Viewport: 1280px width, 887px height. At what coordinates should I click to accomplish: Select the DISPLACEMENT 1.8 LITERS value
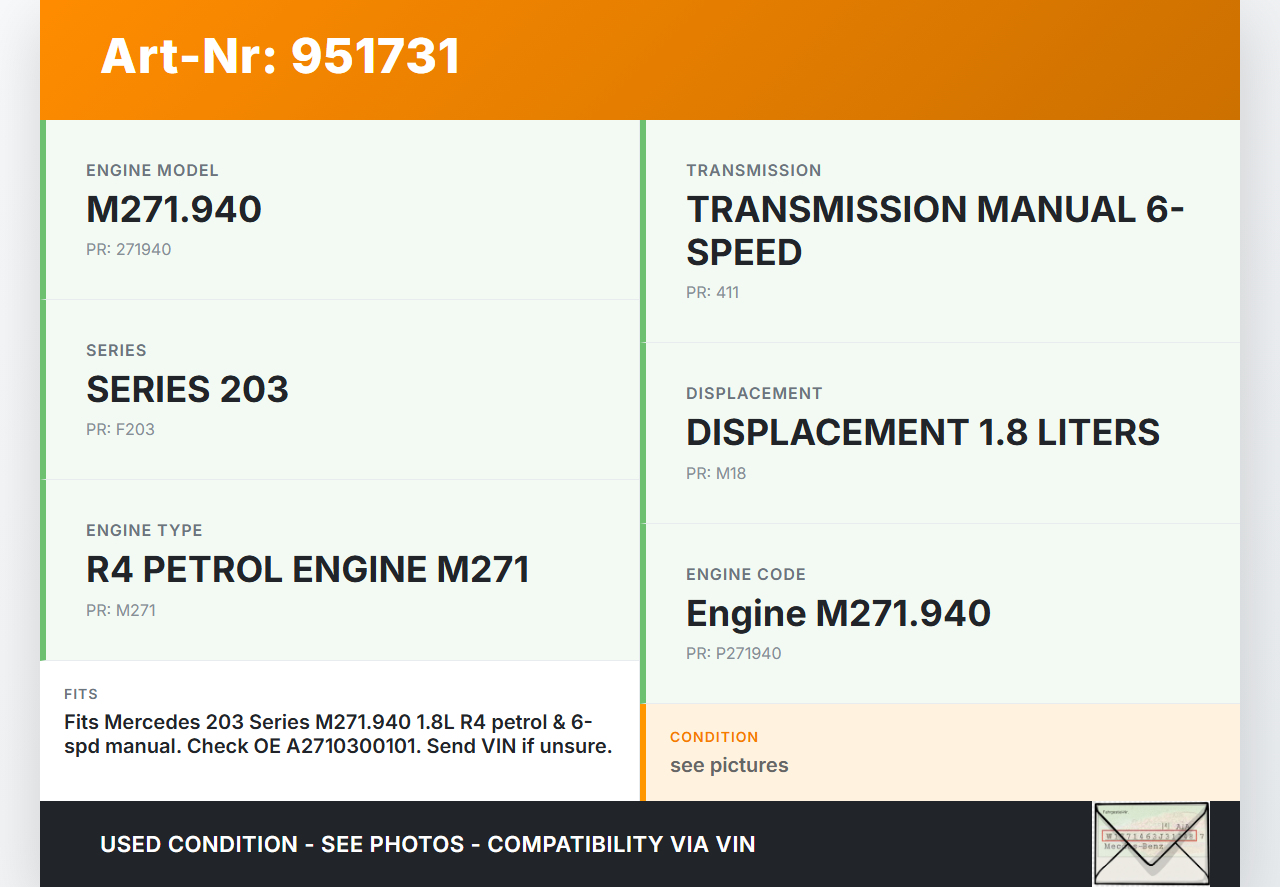922,432
